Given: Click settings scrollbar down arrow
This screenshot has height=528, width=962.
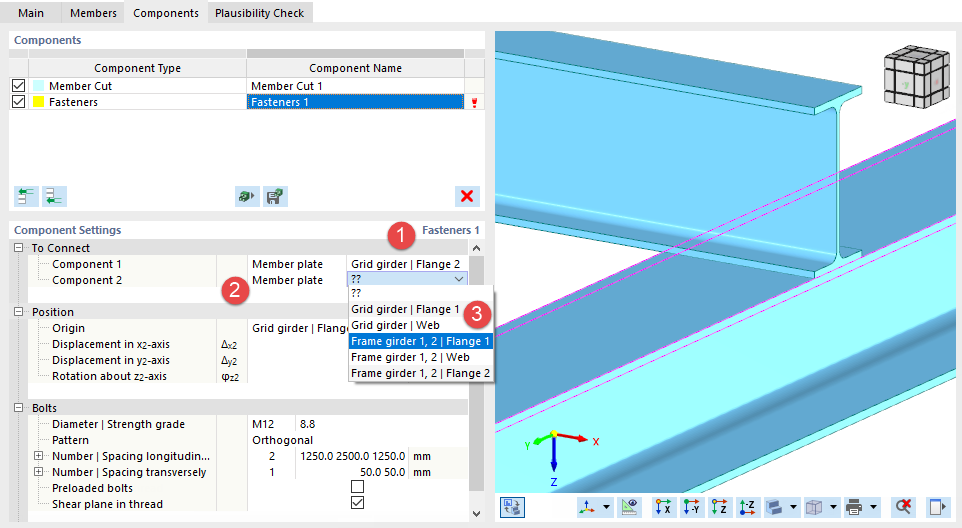Looking at the screenshot, I should (x=476, y=514).
